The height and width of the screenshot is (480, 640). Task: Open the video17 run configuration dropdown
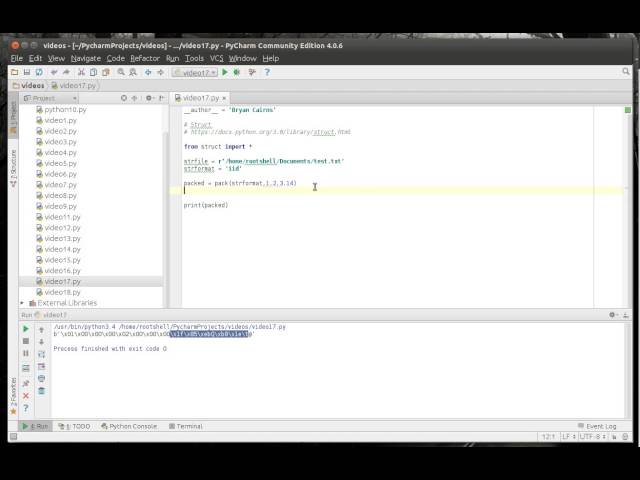pos(195,73)
